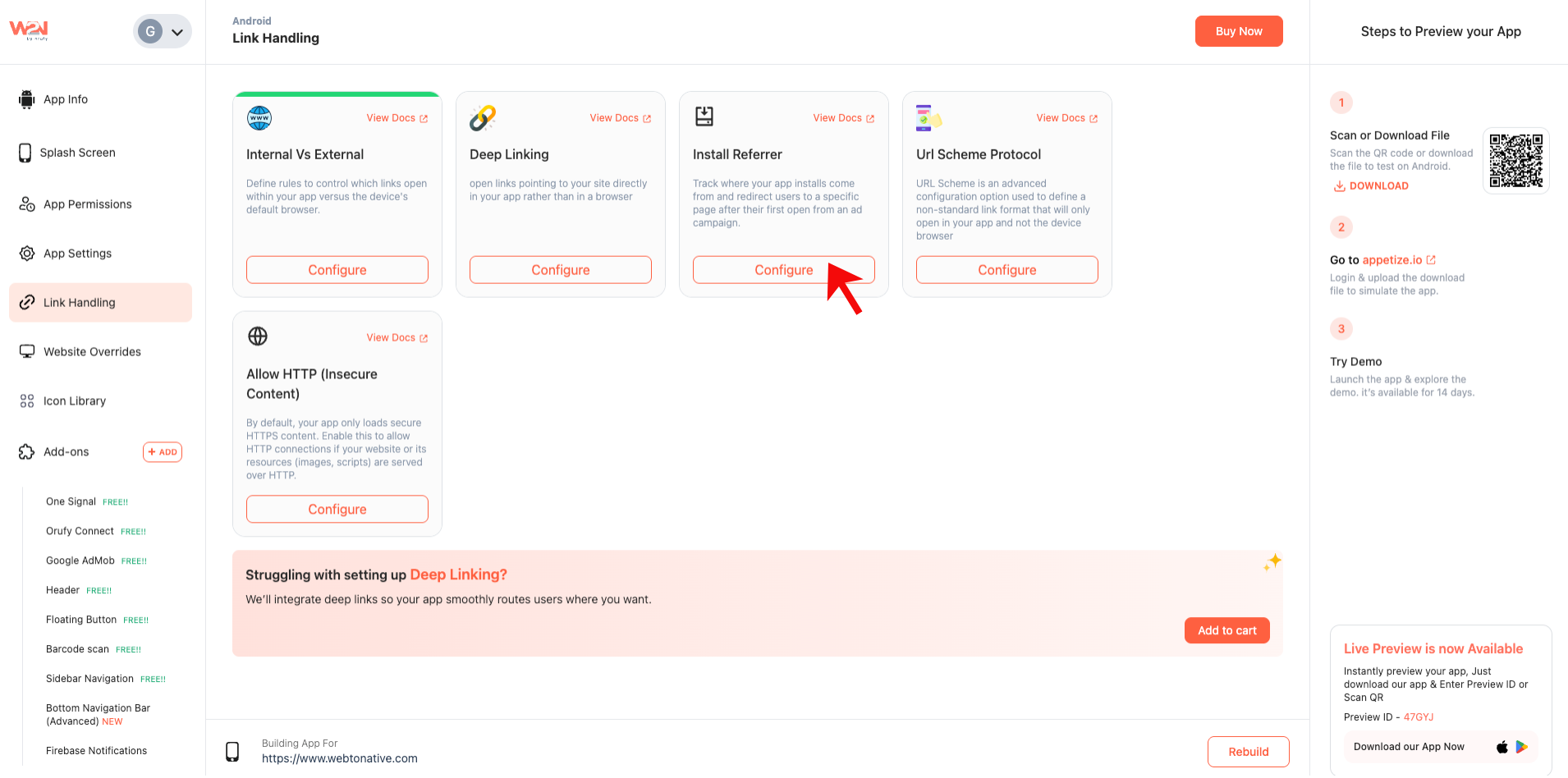Click the Install Referrer card icon
The image size is (1568, 778).
coord(704,116)
